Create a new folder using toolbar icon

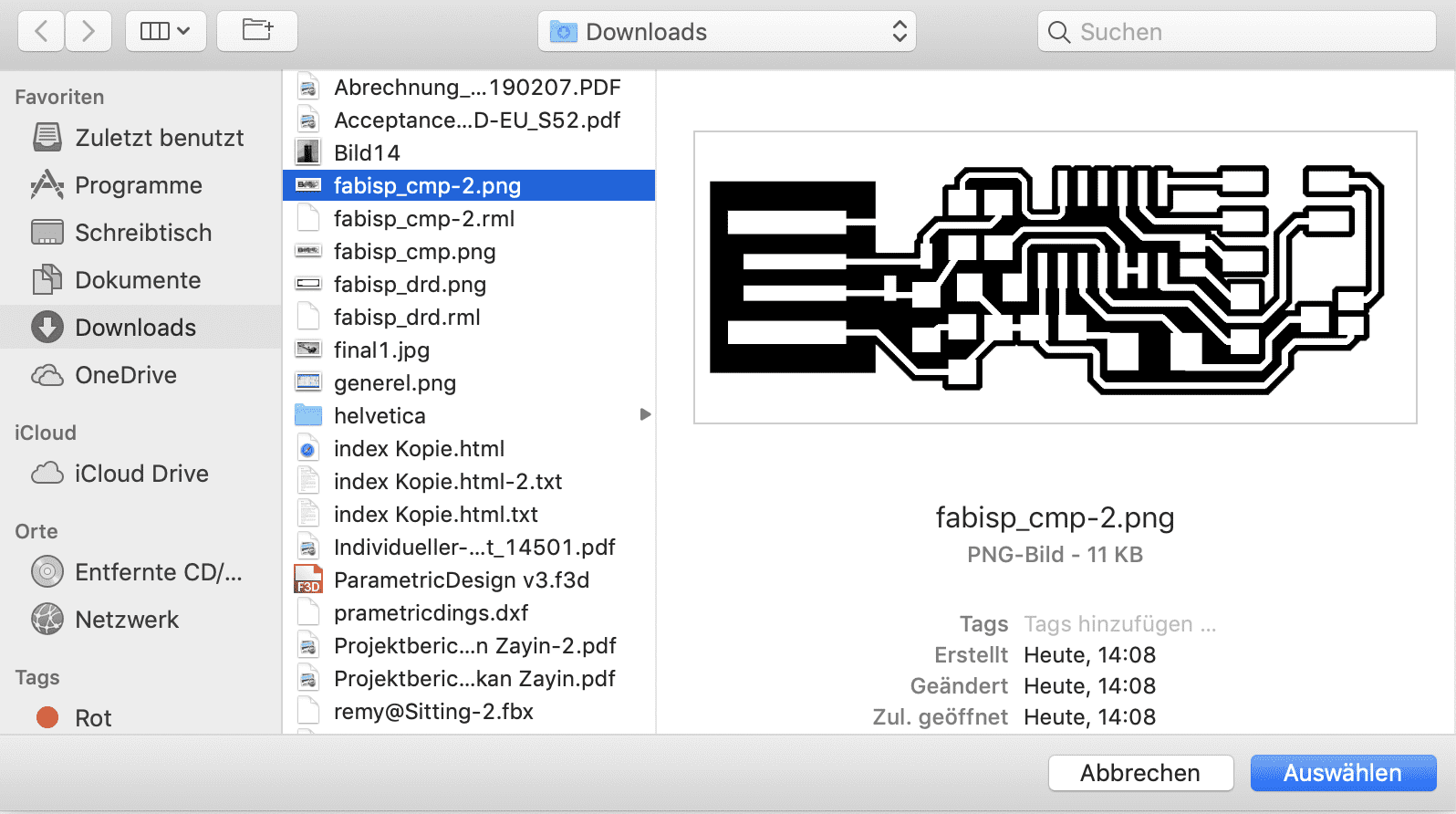point(257,32)
